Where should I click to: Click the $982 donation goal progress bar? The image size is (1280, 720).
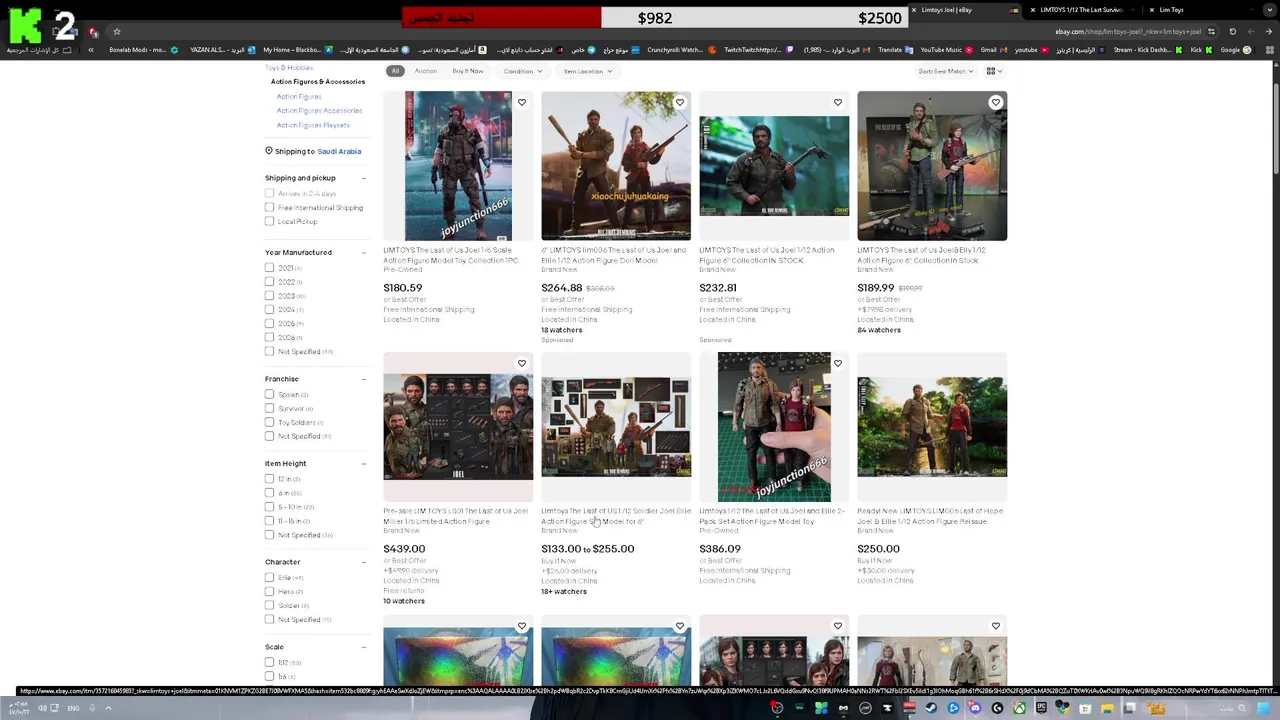click(655, 18)
